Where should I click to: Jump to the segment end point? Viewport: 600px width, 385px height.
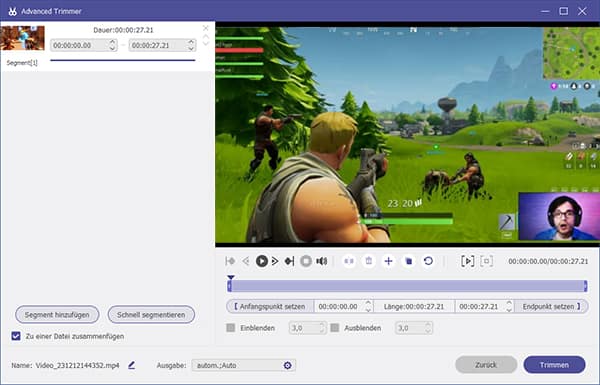tap(289, 261)
